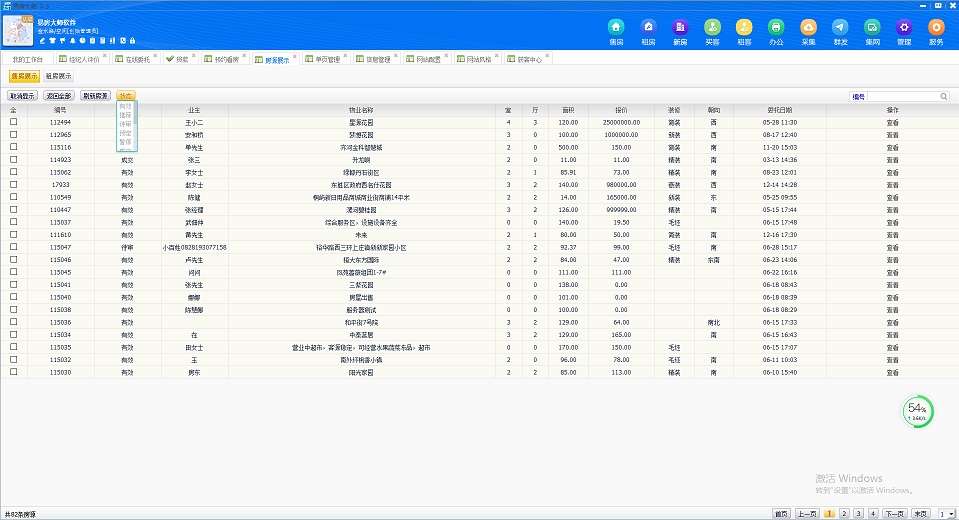Viewport: 959px width, 520px height.
Task: Switch to the 单页管理 tab
Action: coord(321,60)
